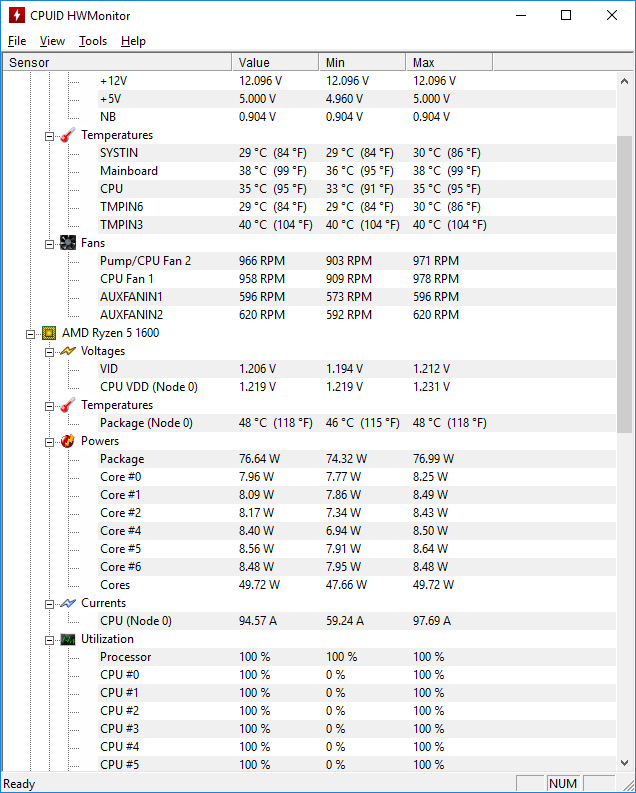Click the thermometer icon beside CPU Temperatures
The image size is (636, 793).
coord(68,405)
